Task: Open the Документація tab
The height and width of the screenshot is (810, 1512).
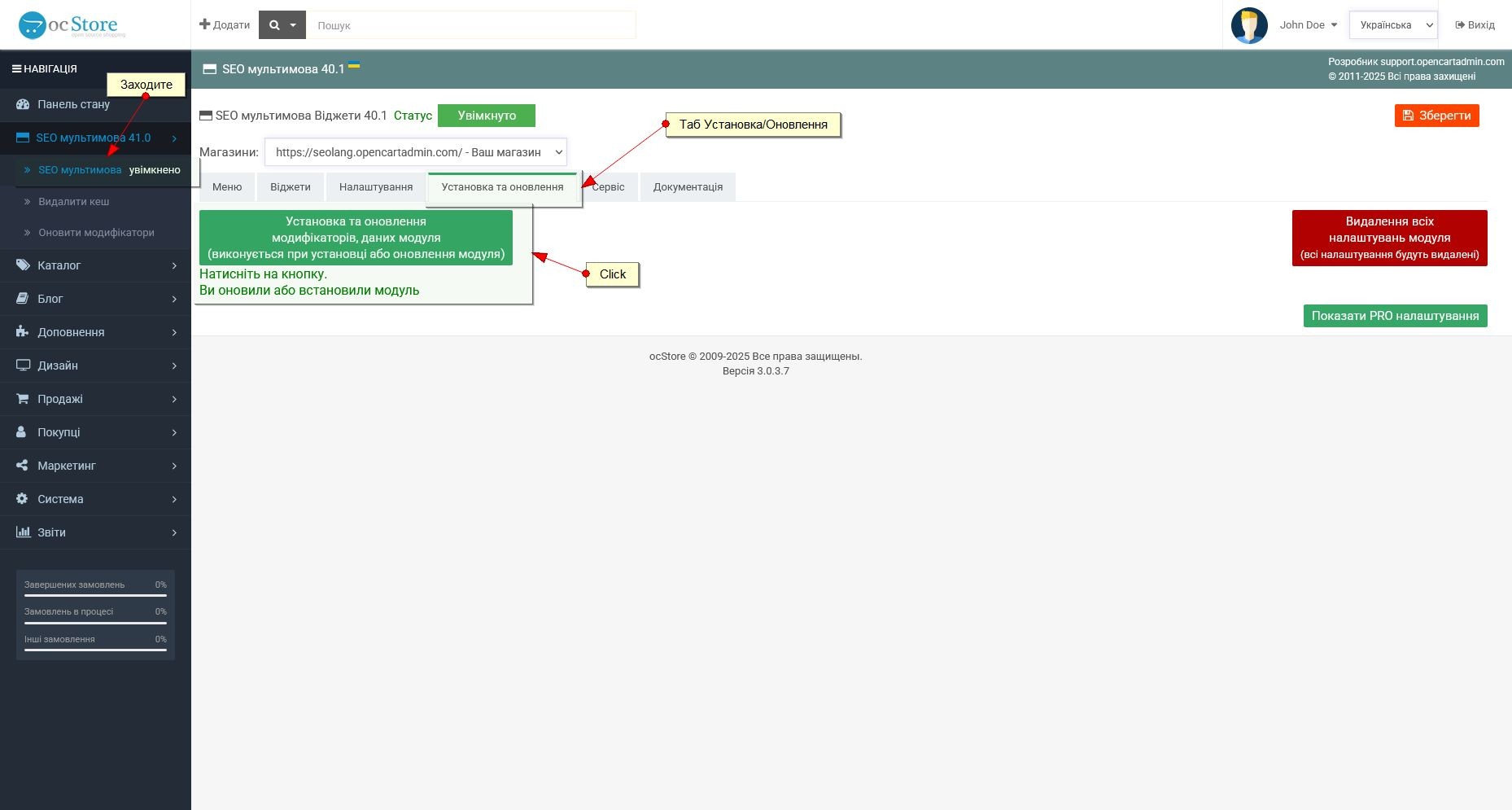Action: [x=688, y=187]
